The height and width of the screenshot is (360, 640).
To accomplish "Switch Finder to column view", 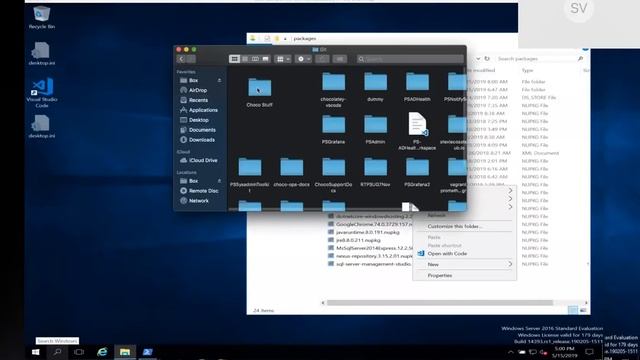I will tap(255, 59).
